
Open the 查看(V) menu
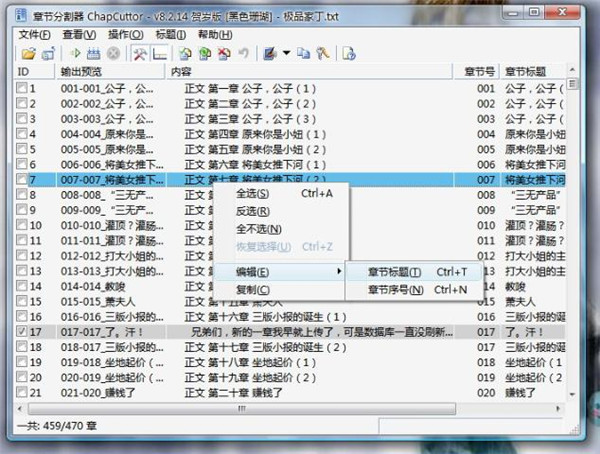79,35
